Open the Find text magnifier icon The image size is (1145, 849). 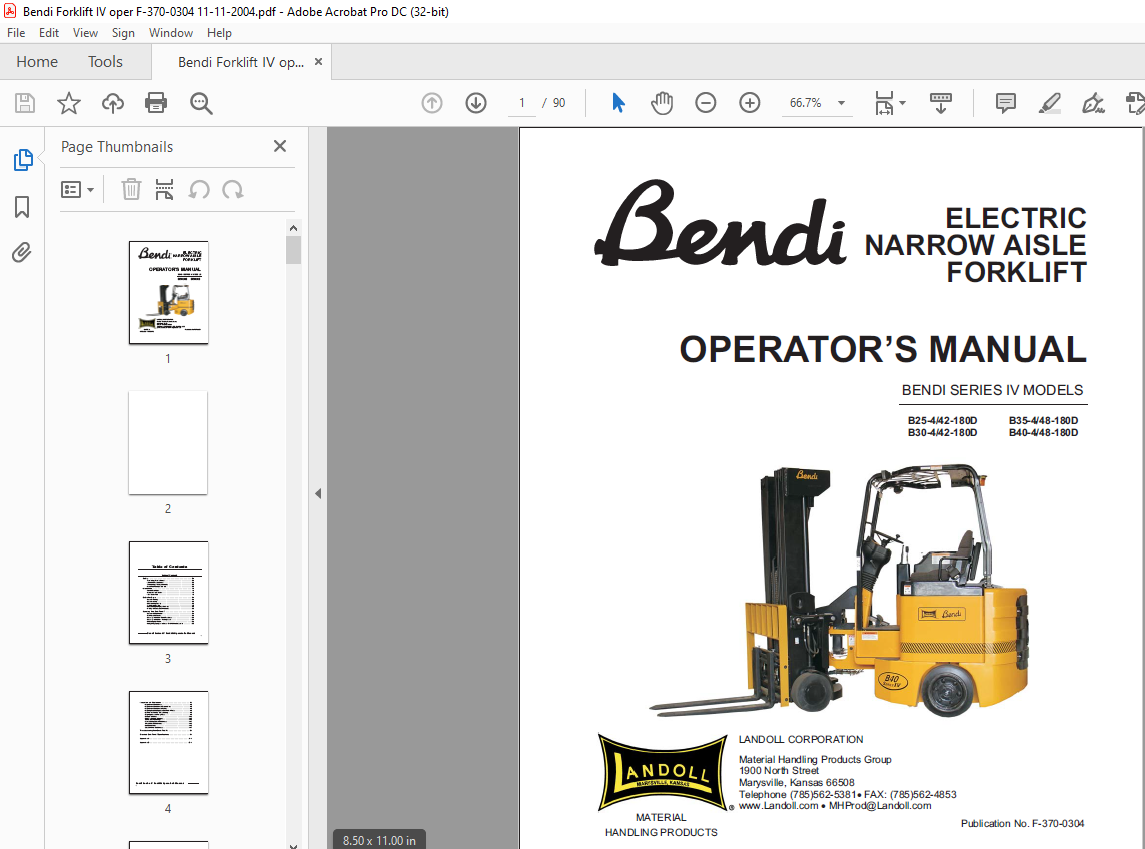coord(201,103)
